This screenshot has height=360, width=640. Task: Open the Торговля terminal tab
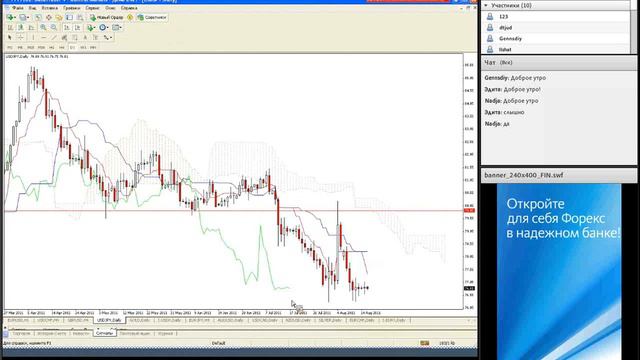[21, 333]
